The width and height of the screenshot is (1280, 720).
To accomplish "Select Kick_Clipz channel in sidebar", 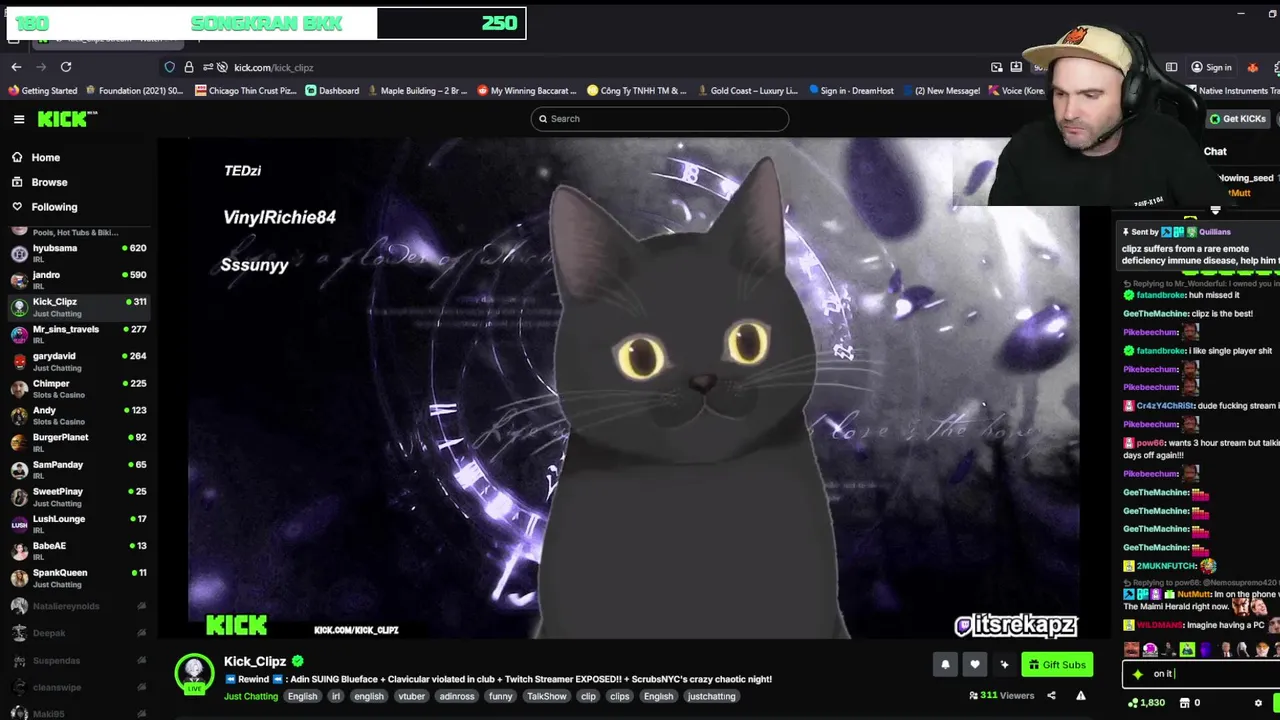I will (80, 307).
